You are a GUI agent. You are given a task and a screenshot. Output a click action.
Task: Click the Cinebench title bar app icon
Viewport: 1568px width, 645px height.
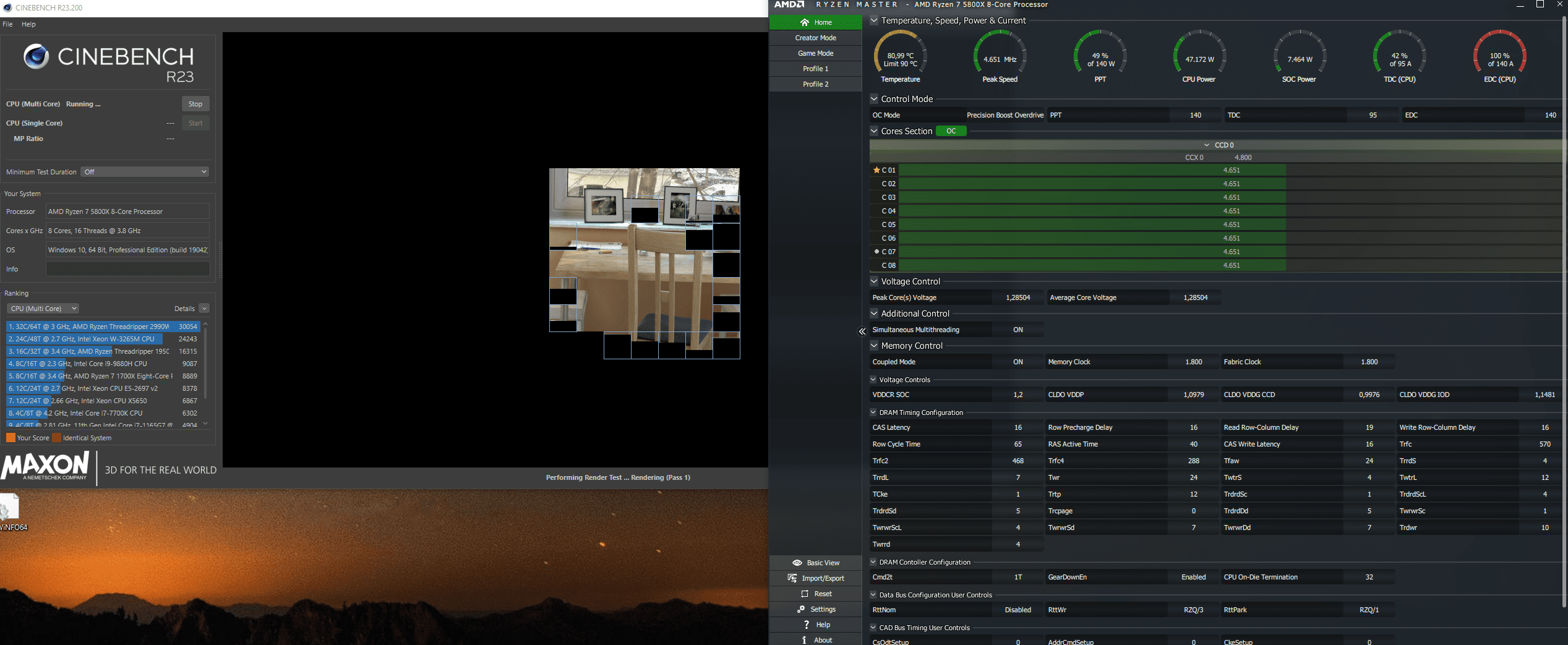click(7, 8)
